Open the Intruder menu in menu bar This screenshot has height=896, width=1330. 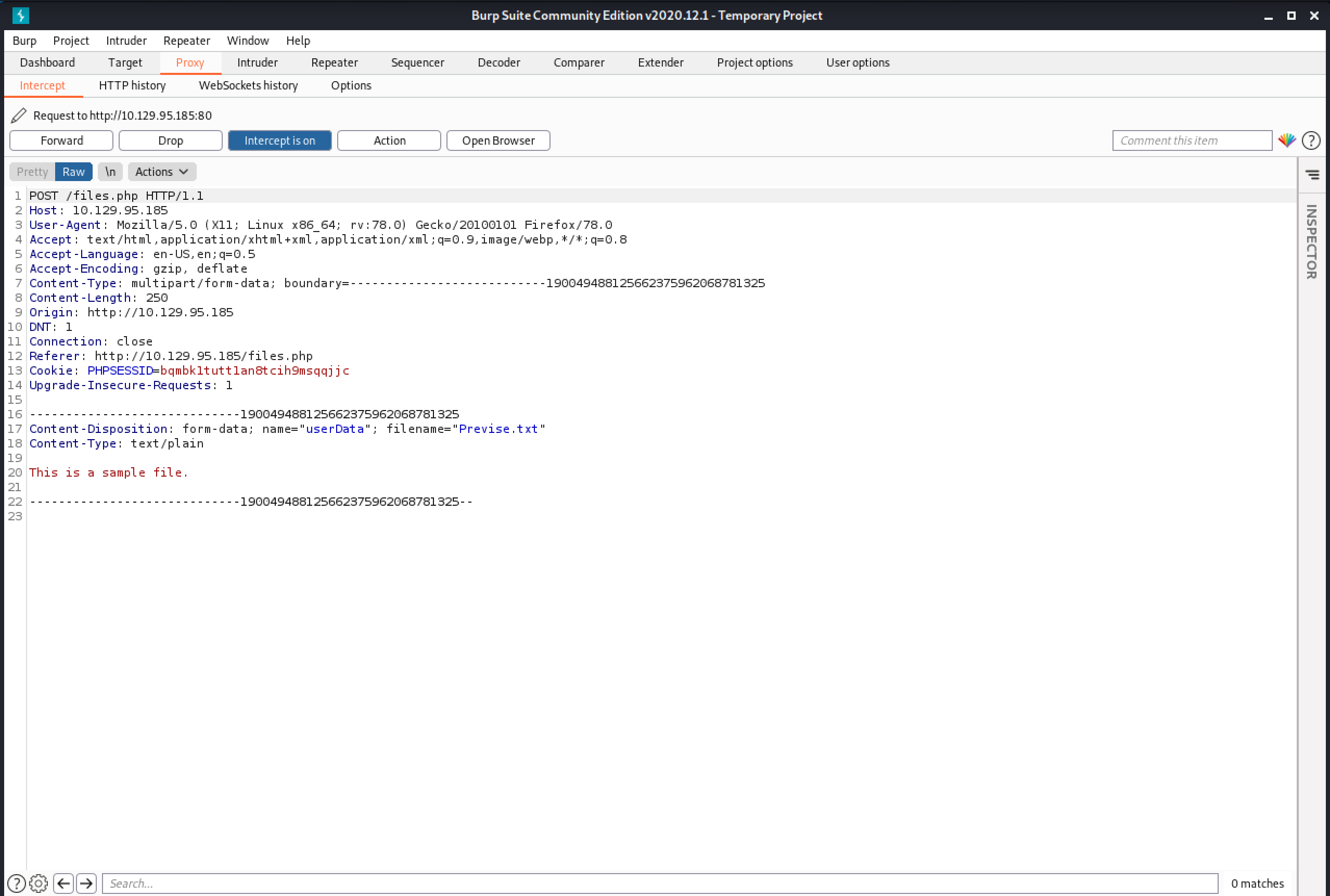click(x=126, y=41)
